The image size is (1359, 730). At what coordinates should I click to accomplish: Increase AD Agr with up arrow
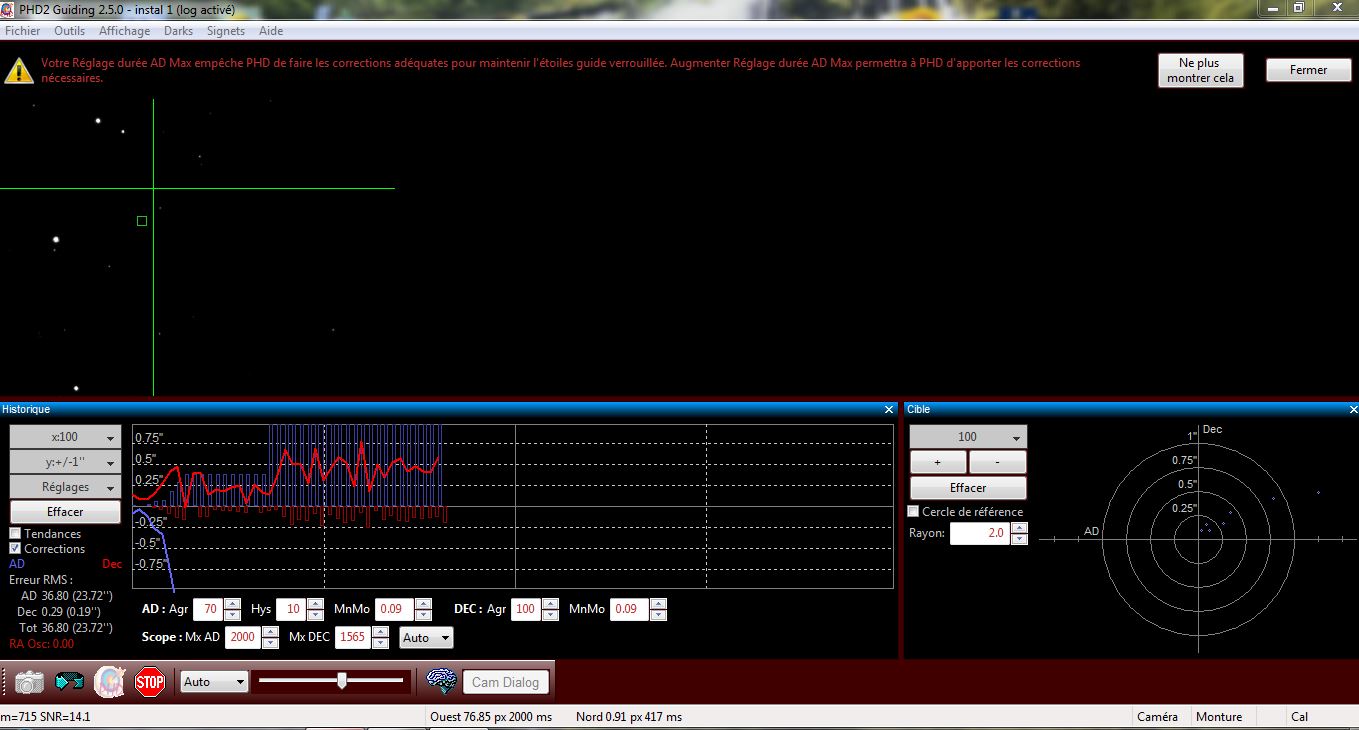click(232, 604)
